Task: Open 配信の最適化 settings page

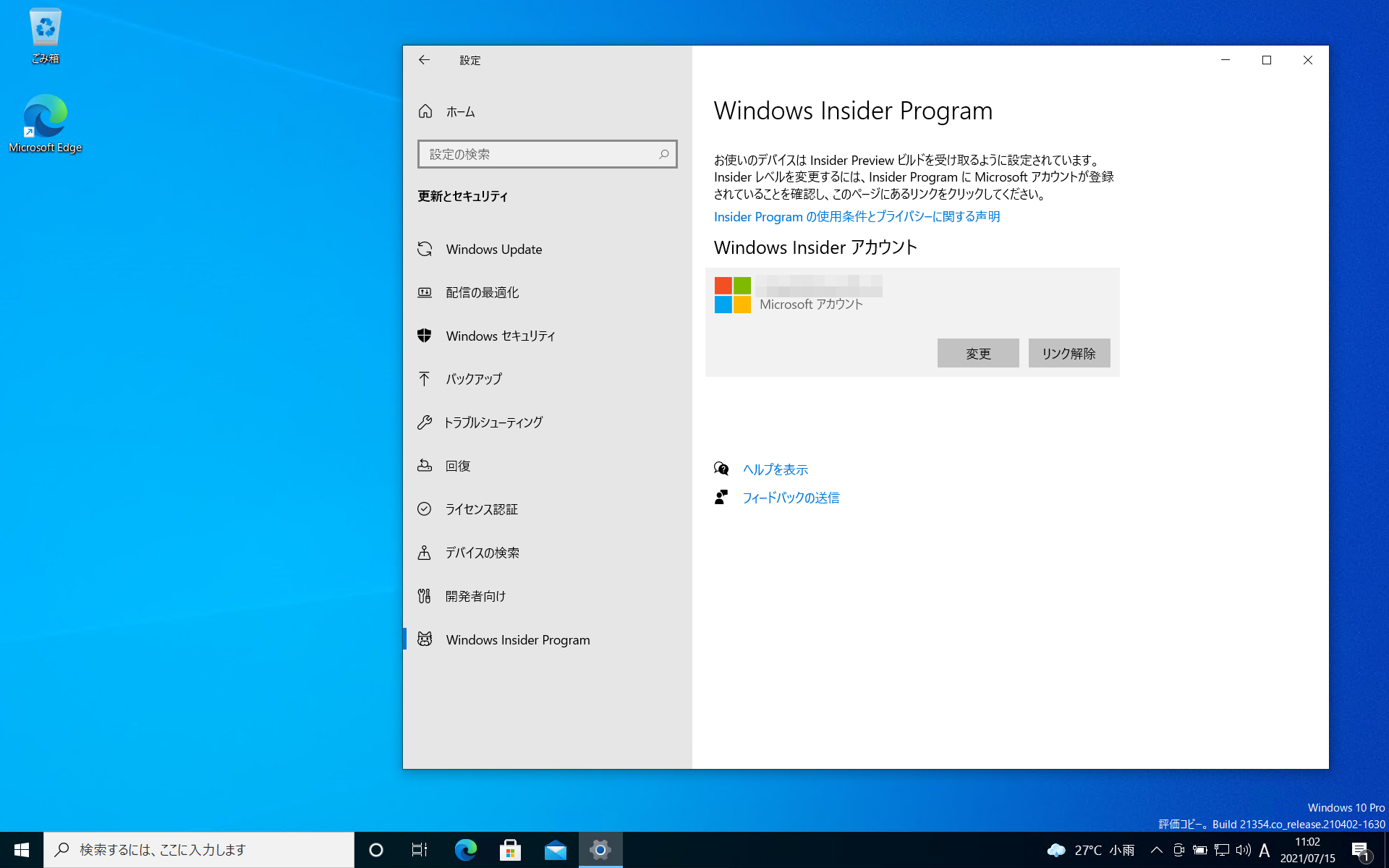Action: tap(548, 292)
